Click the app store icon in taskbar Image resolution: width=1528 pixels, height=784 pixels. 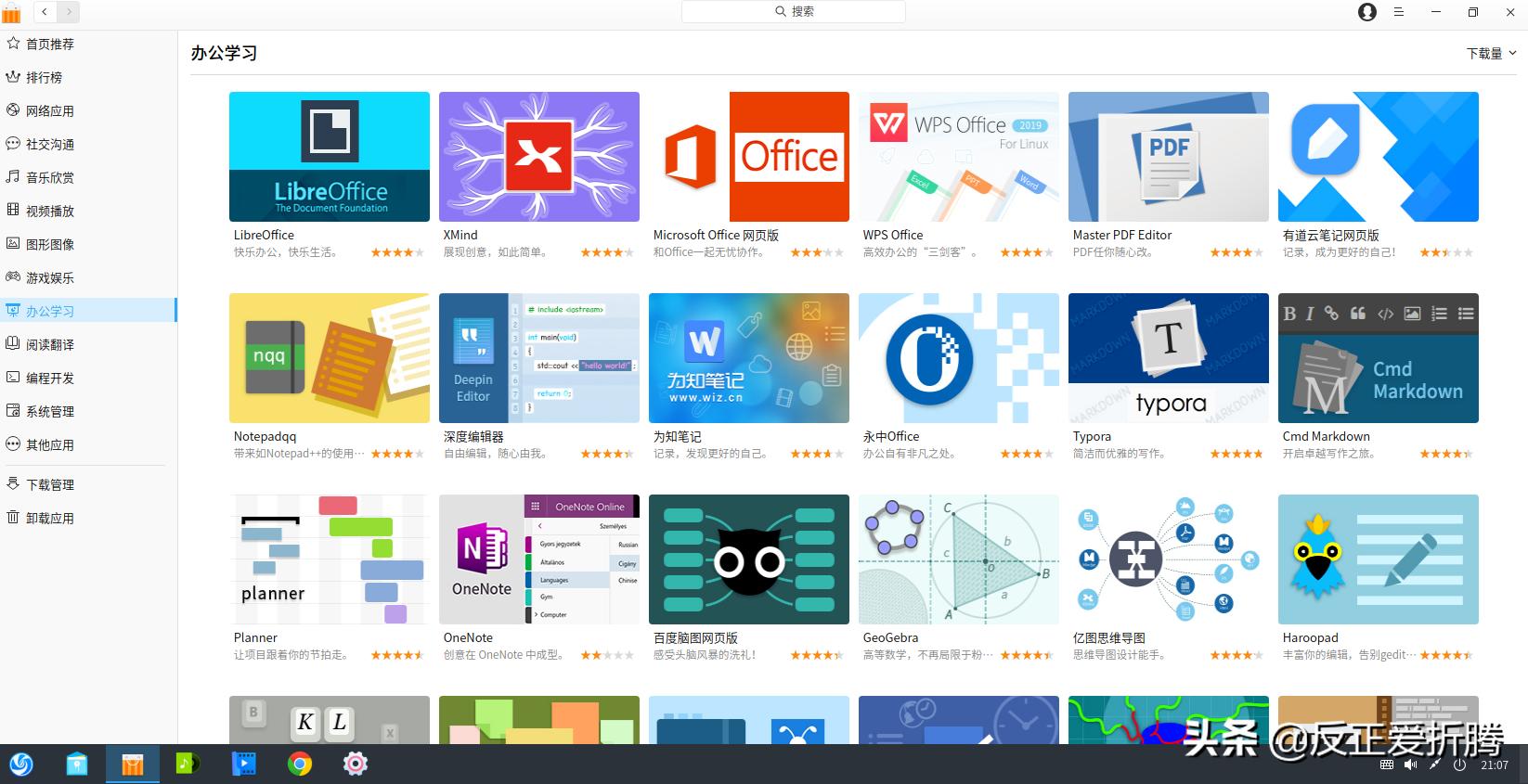click(x=133, y=764)
